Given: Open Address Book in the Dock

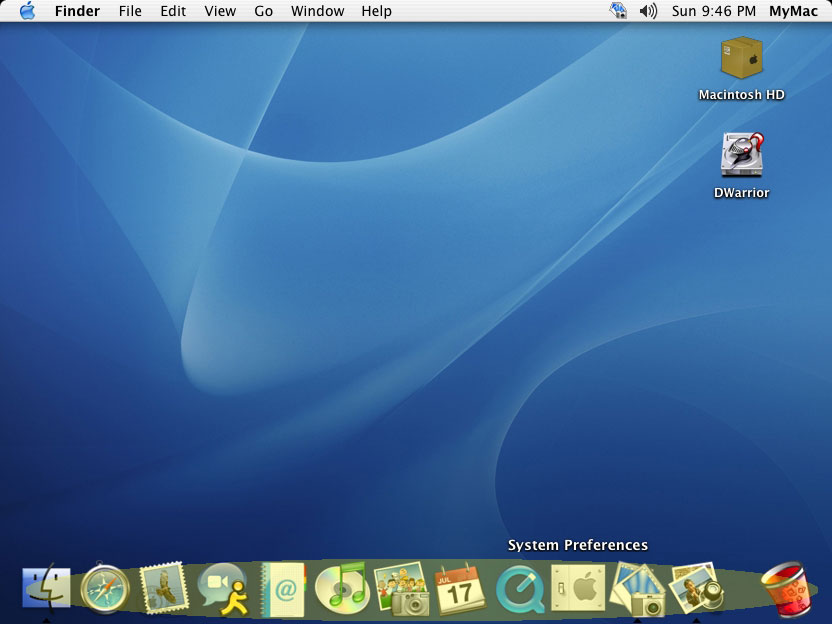Looking at the screenshot, I should point(282,588).
